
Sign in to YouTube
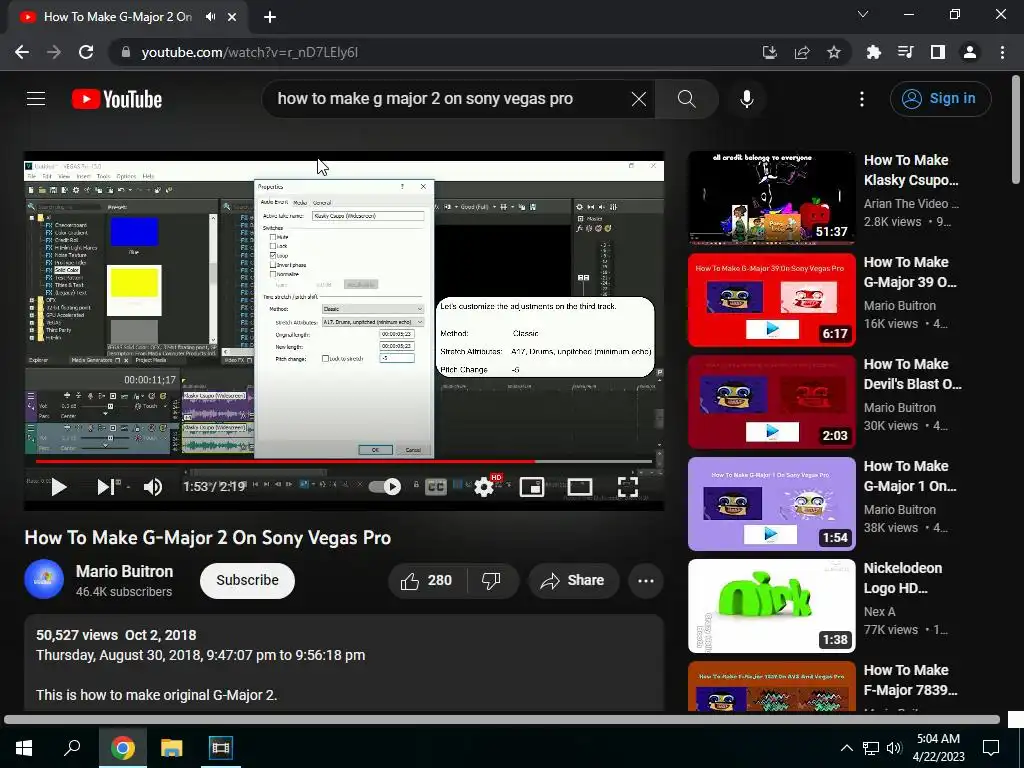pyautogui.click(x=940, y=99)
